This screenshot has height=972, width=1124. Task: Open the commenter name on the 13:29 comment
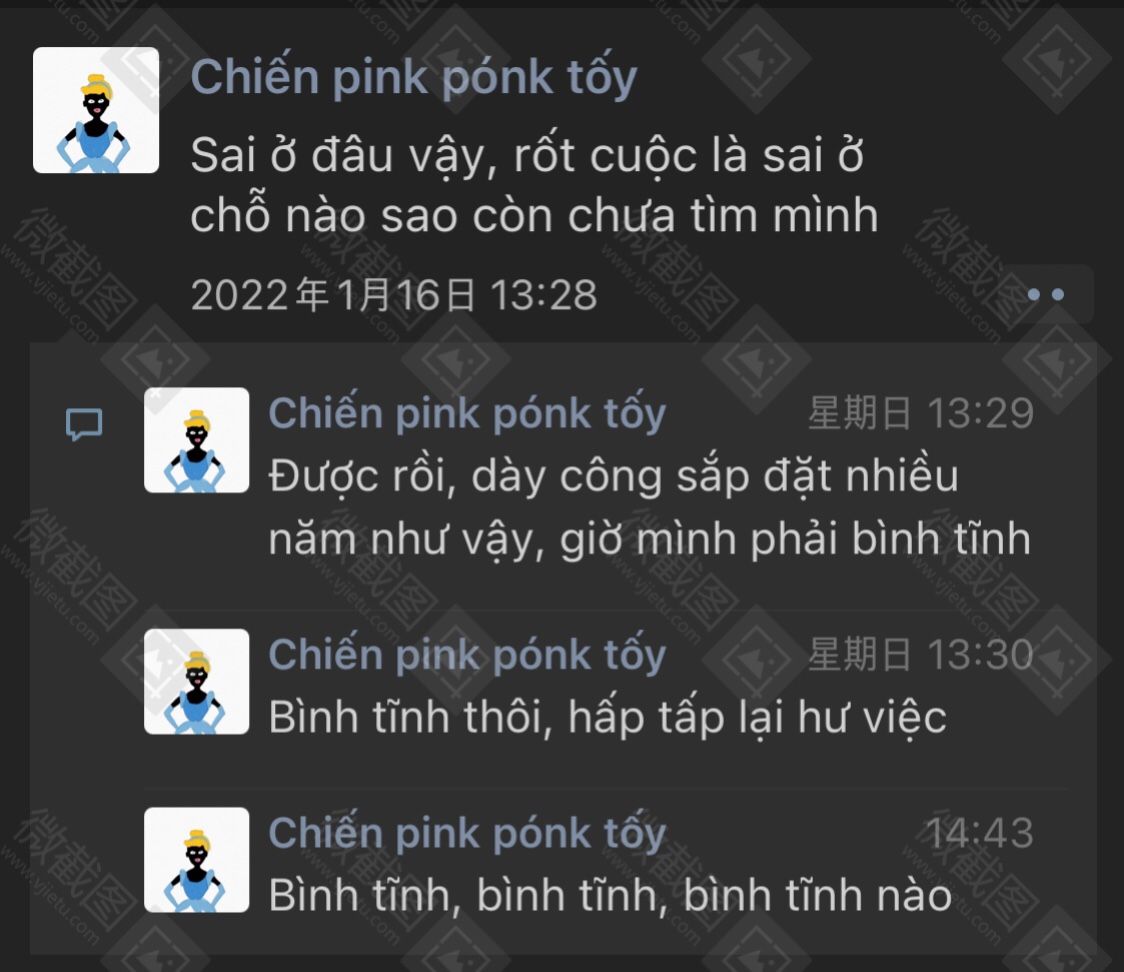coord(467,414)
